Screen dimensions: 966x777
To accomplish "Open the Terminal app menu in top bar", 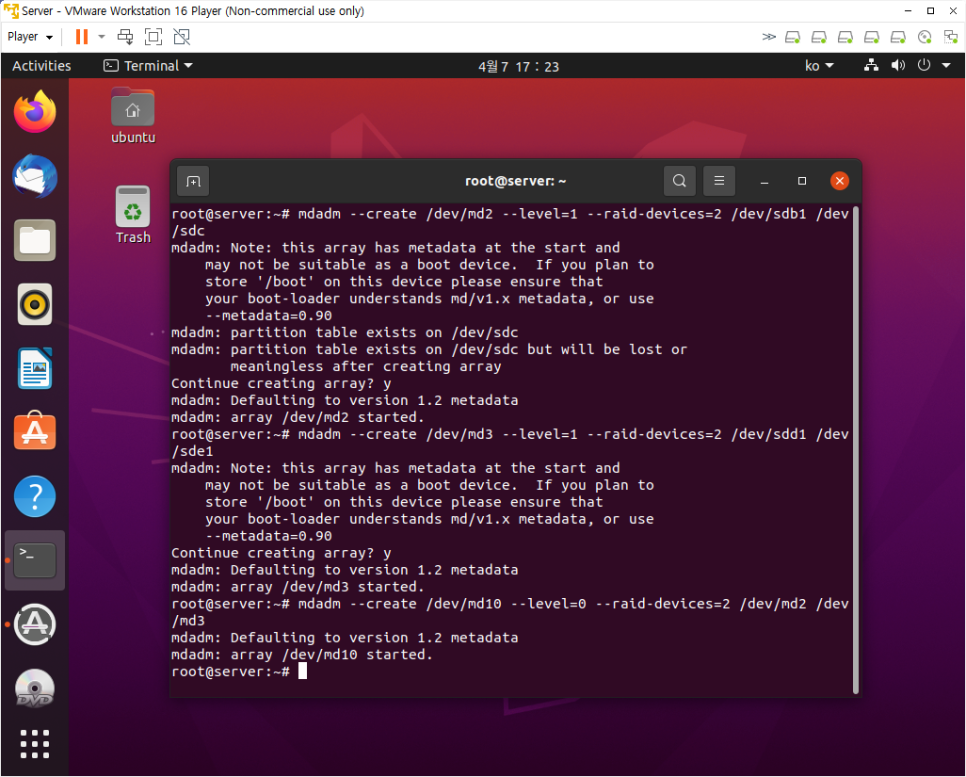I will point(148,65).
